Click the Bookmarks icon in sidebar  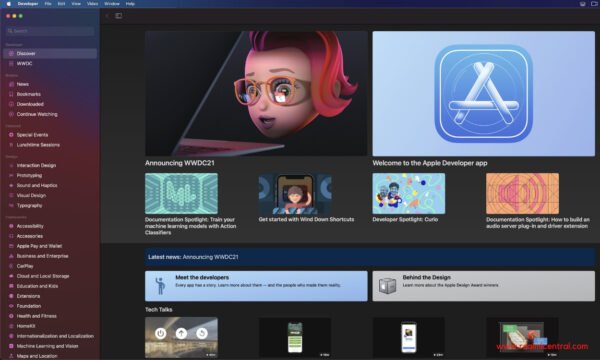[11, 94]
